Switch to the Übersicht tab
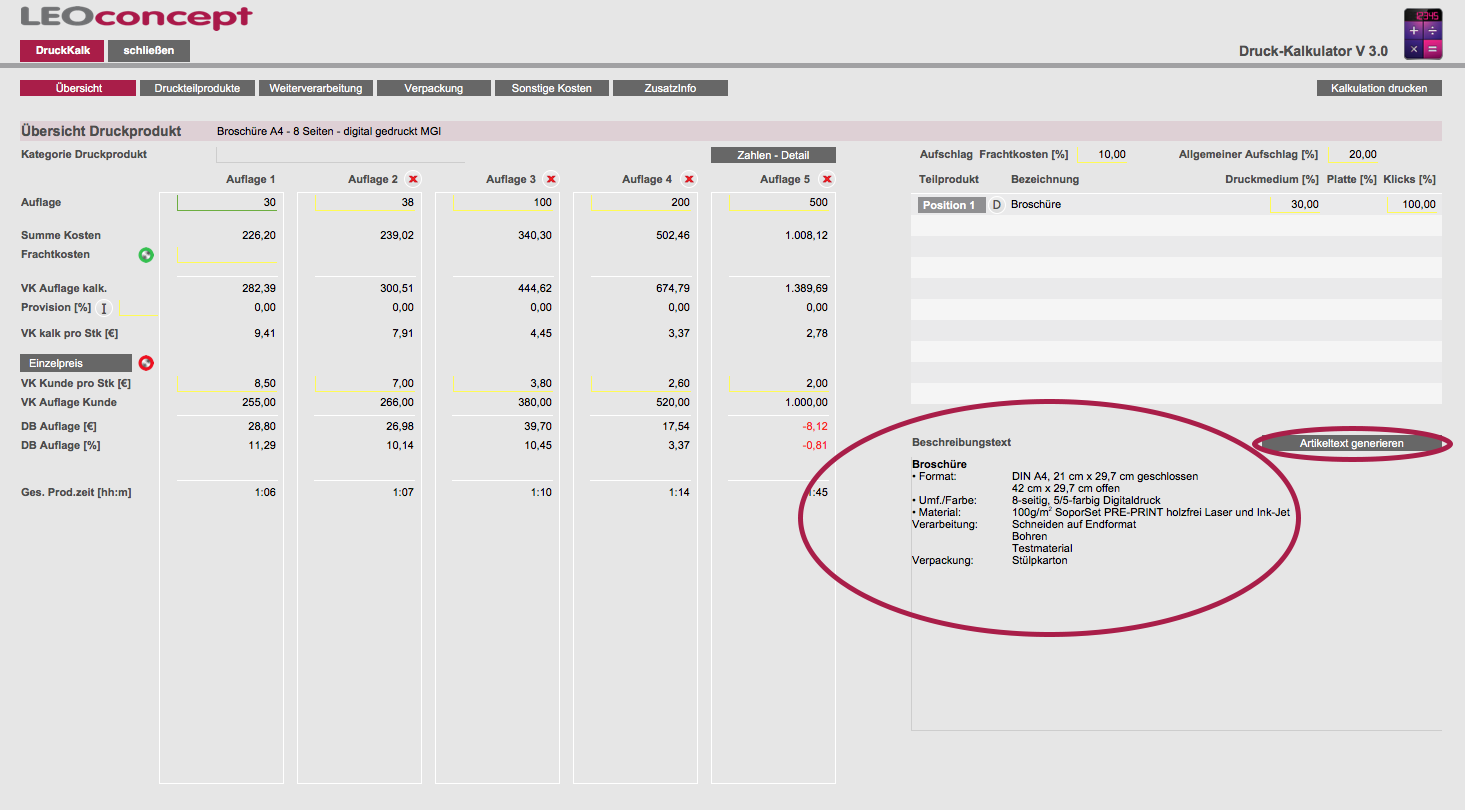Screen dimensions: 1465x810 click(77, 88)
